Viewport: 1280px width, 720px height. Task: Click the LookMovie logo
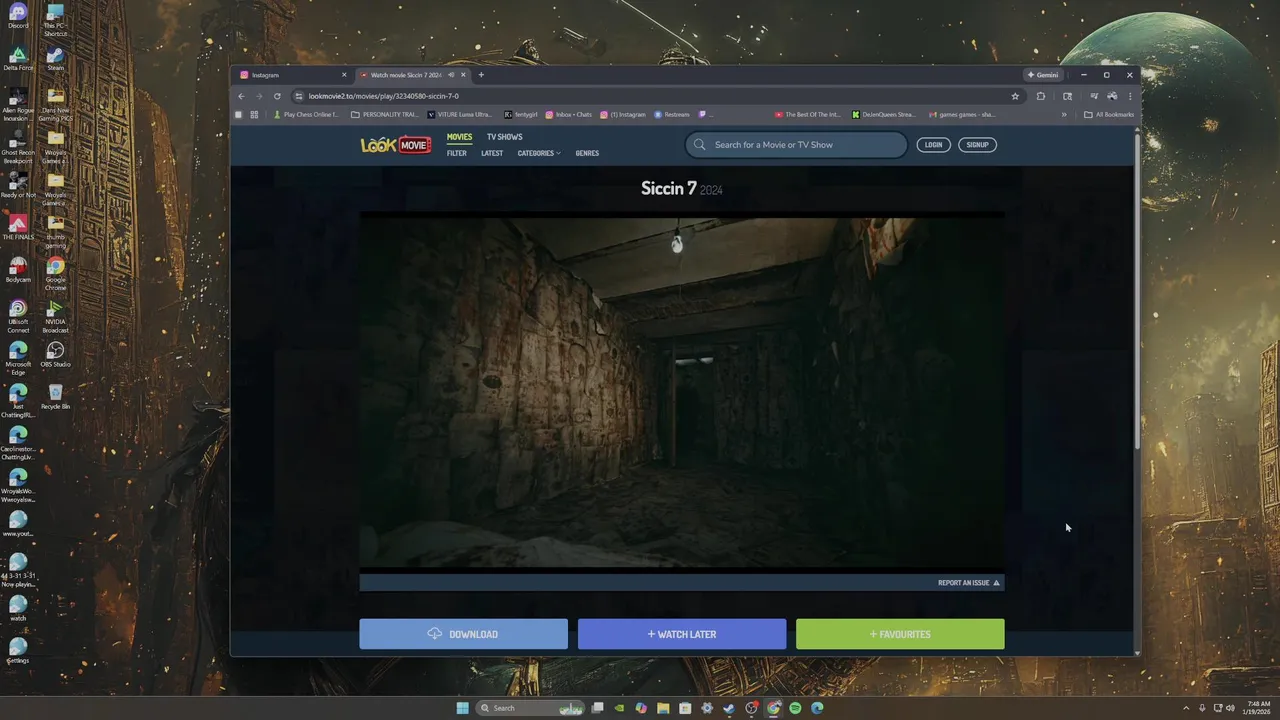396,145
